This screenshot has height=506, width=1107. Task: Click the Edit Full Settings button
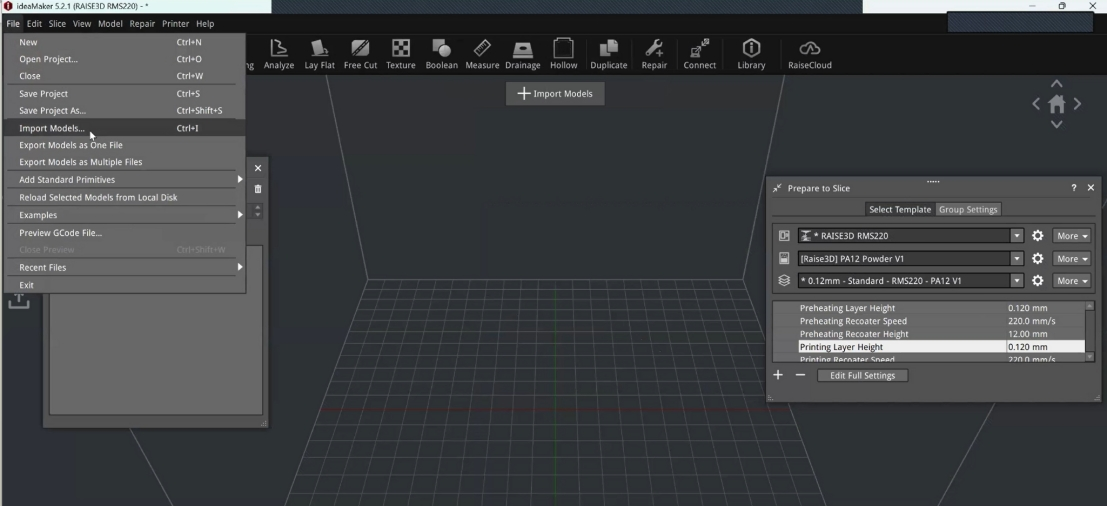(862, 375)
